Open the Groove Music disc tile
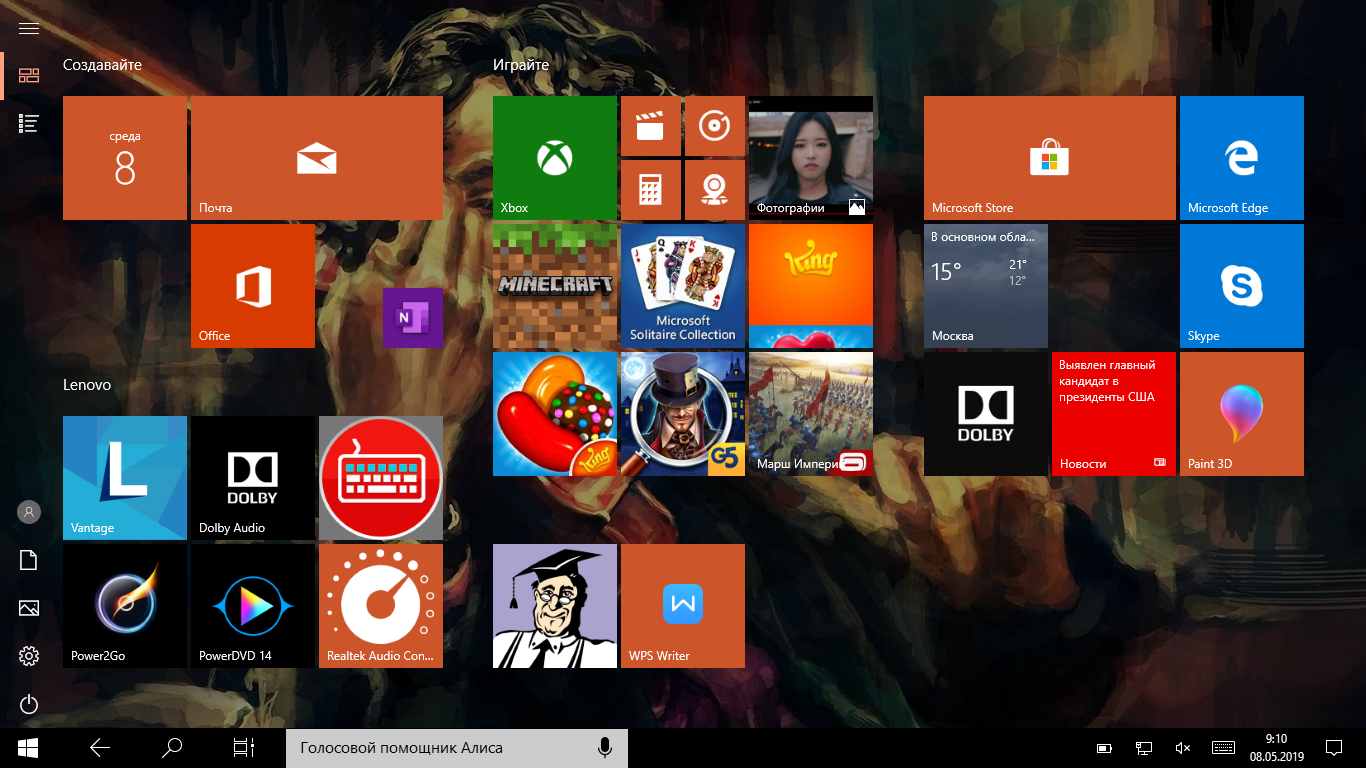1366x774 pixels. coord(715,126)
